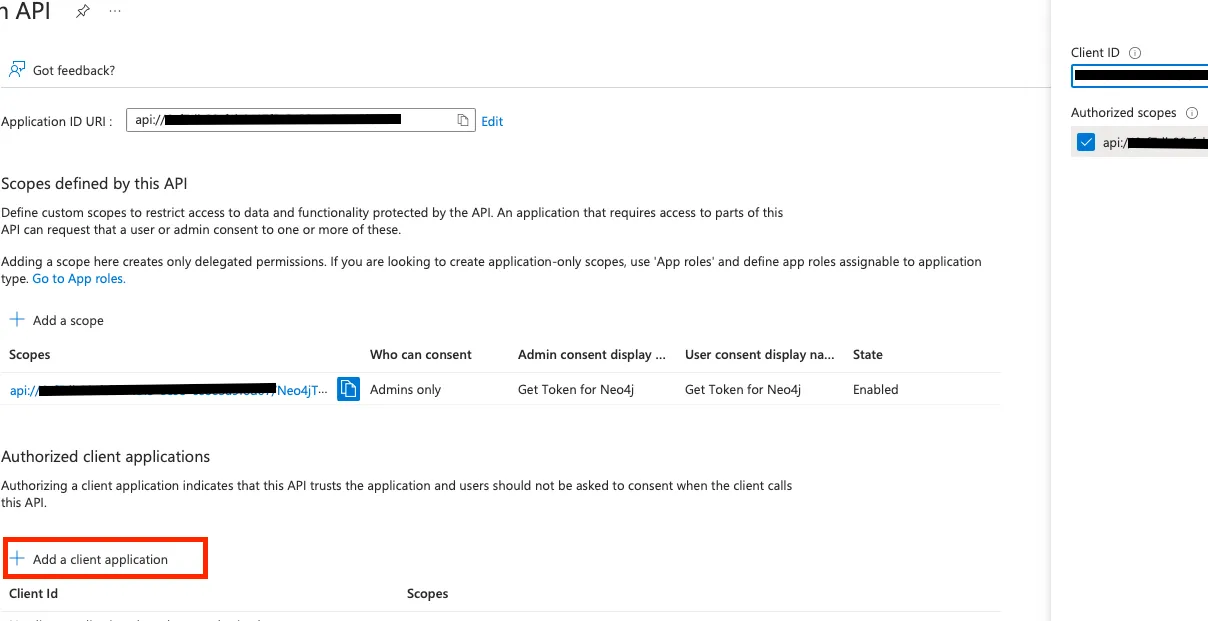The image size is (1208, 621).
Task: Click the Admin consent display column header
Action: (591, 354)
